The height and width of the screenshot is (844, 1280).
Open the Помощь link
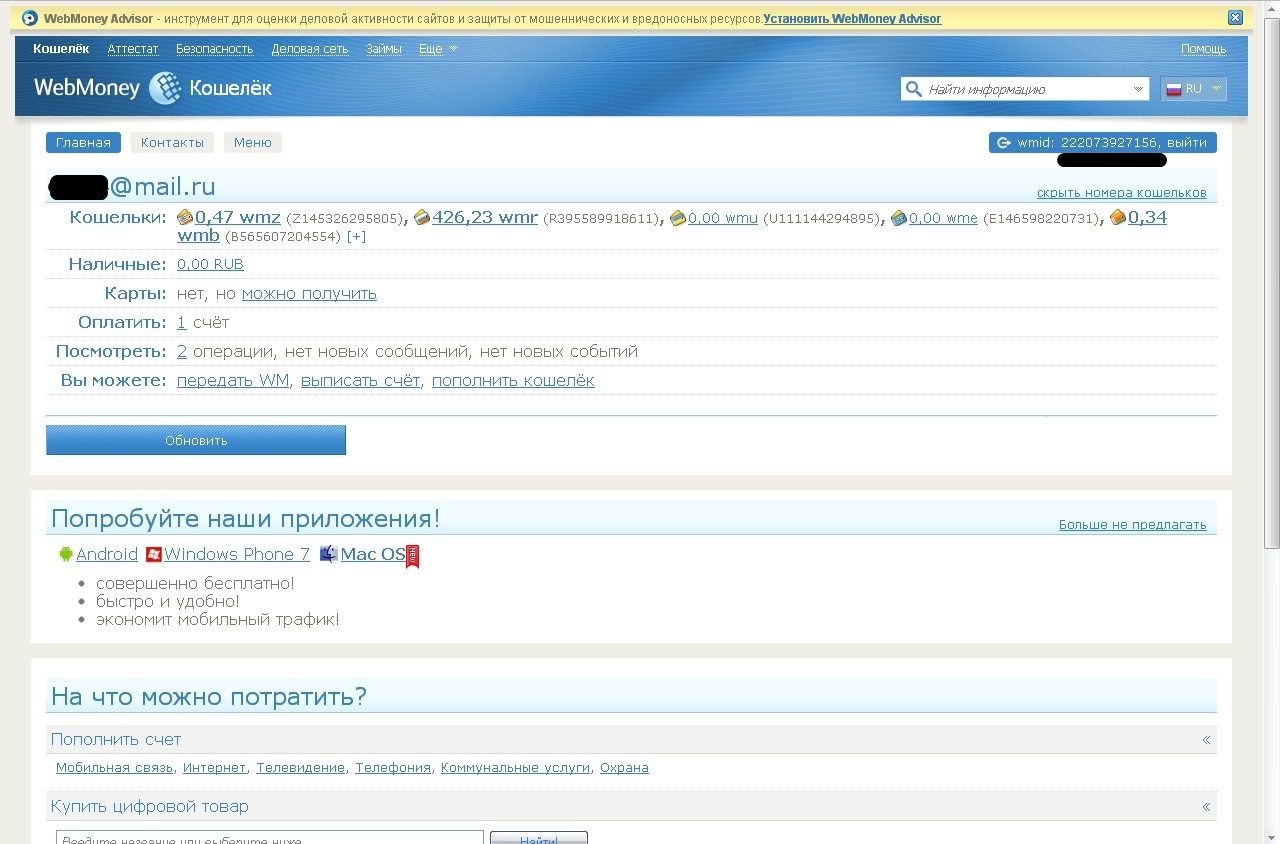click(x=1203, y=49)
